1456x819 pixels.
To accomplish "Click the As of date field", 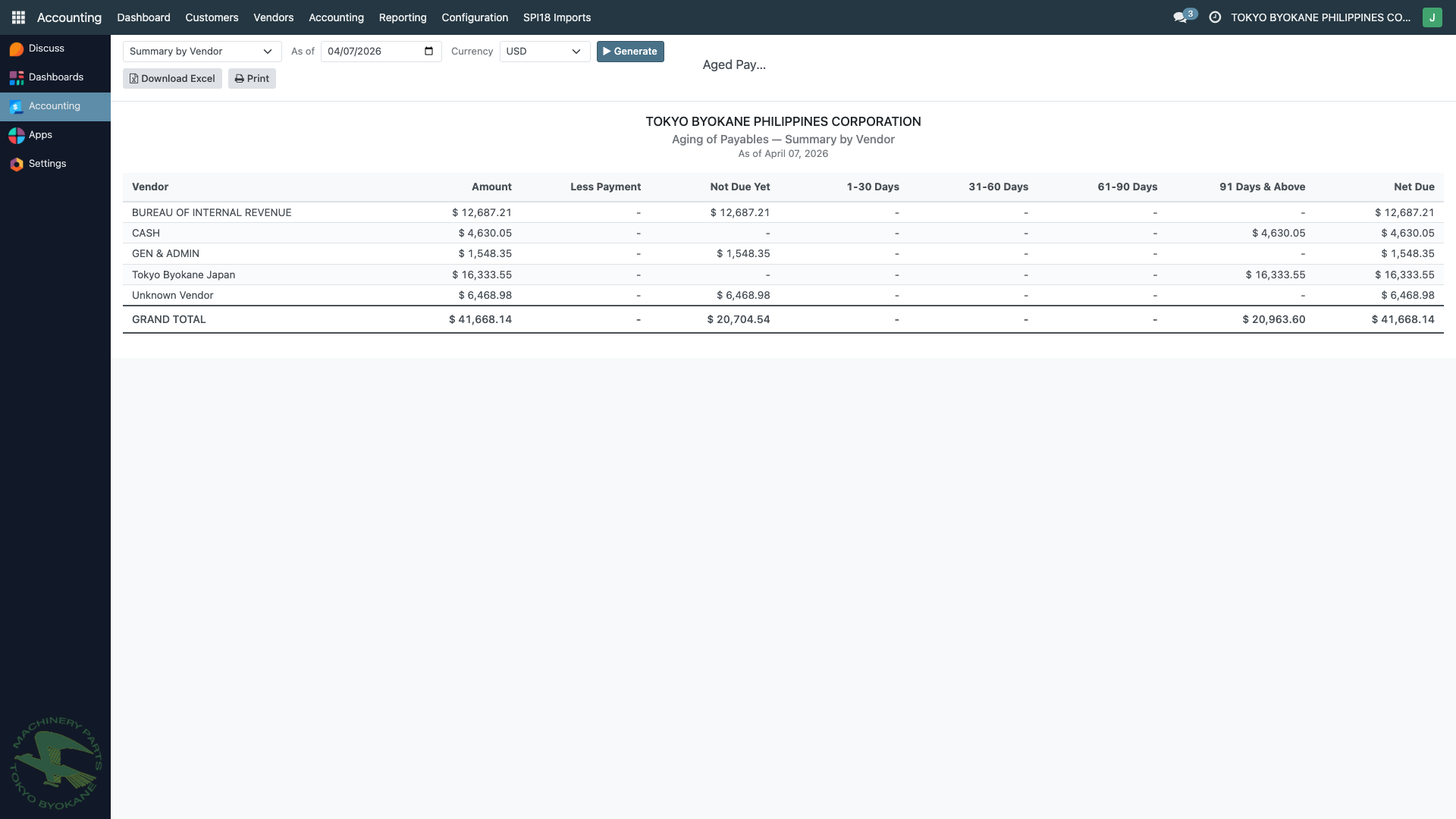I will coord(373,52).
